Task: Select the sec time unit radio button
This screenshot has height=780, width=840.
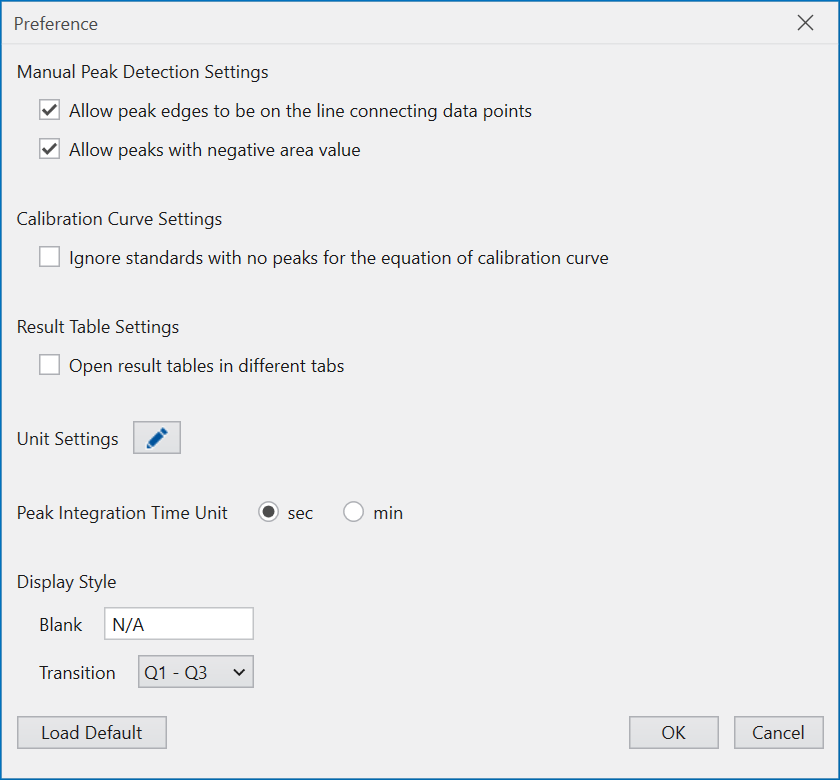Action: tap(269, 513)
